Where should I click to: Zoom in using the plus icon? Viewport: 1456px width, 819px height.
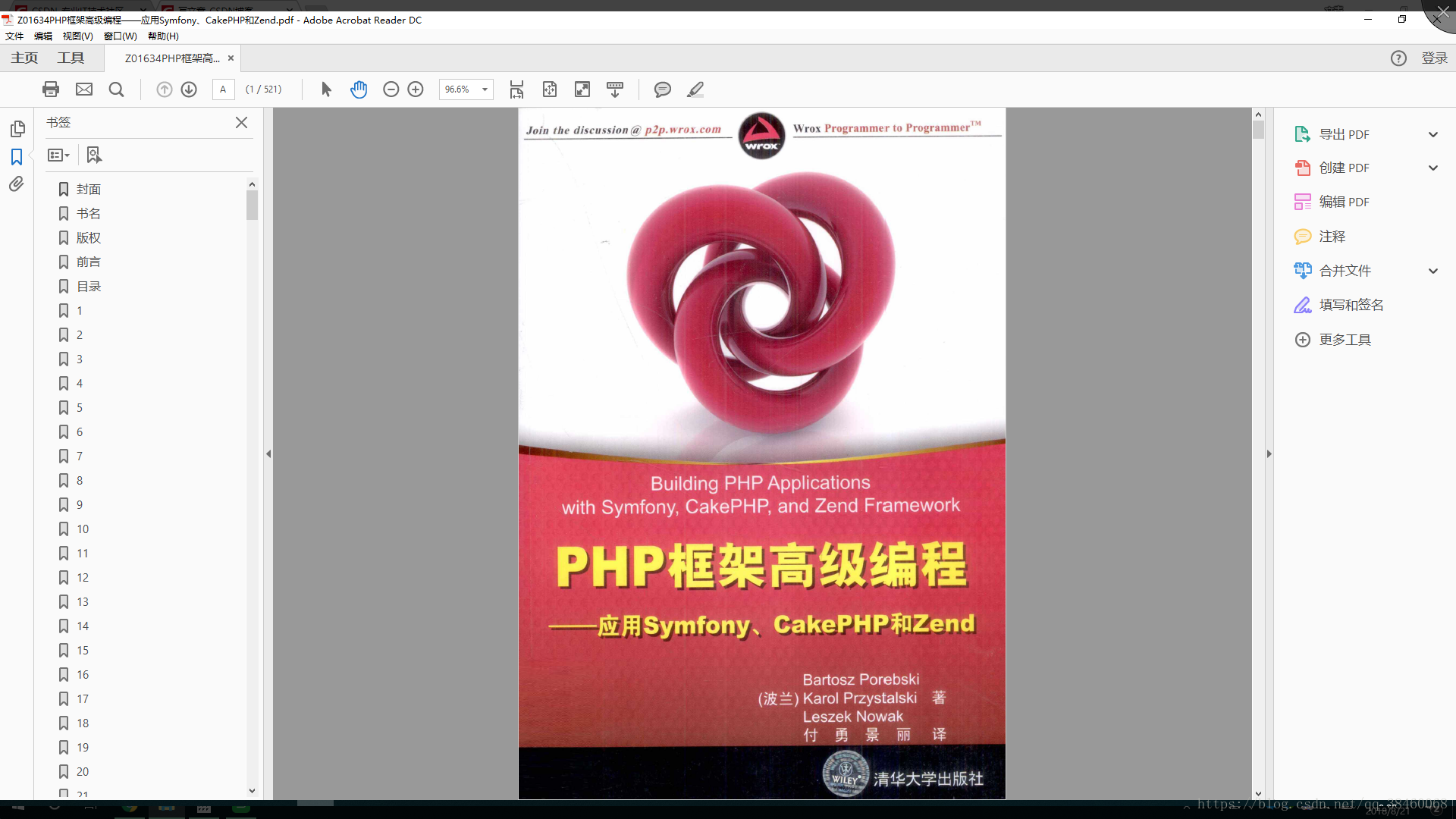pyautogui.click(x=416, y=89)
